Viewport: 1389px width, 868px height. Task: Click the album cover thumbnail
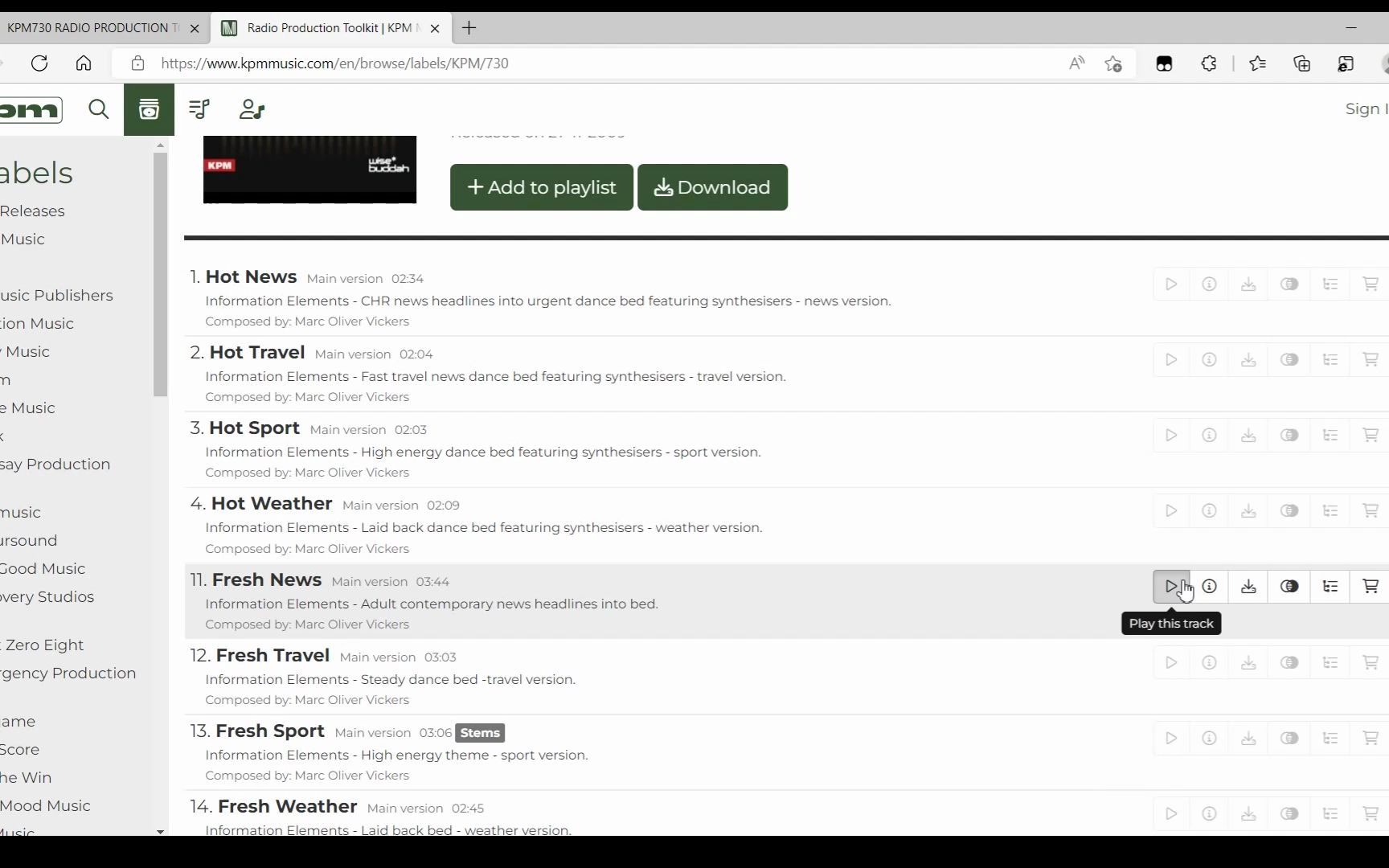click(x=309, y=170)
